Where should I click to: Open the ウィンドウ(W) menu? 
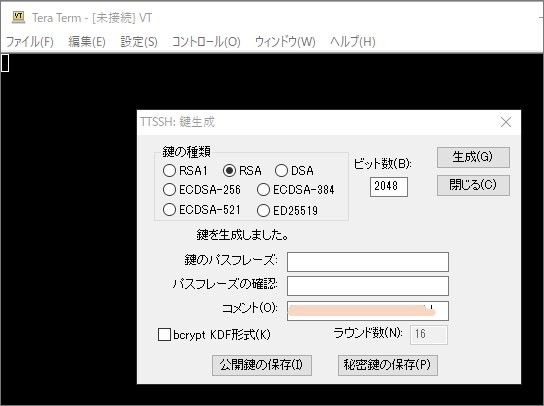[285, 42]
